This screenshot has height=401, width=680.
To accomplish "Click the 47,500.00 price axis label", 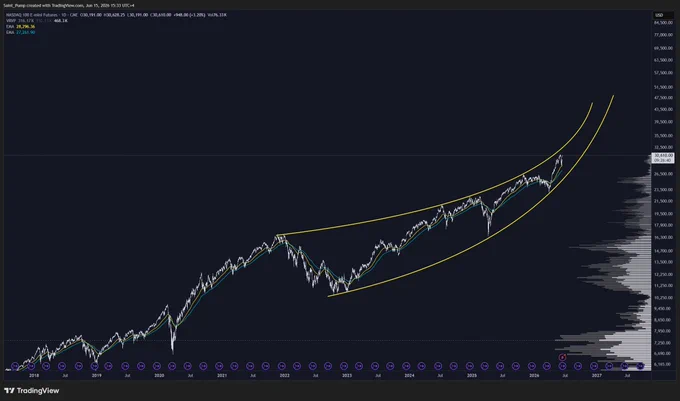I will coord(663,98).
